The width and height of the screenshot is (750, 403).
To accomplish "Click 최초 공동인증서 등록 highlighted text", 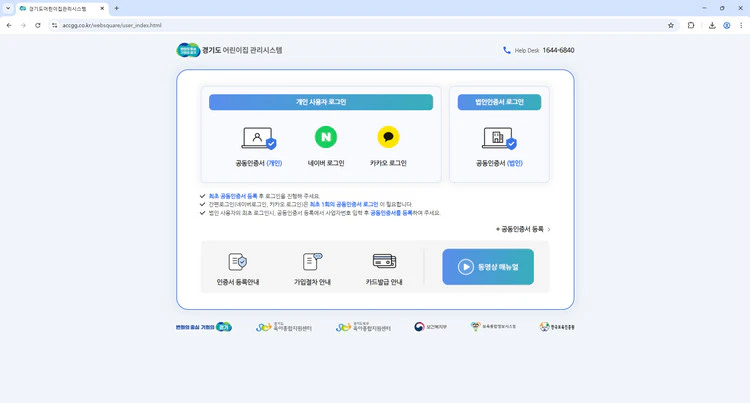I will (x=233, y=196).
